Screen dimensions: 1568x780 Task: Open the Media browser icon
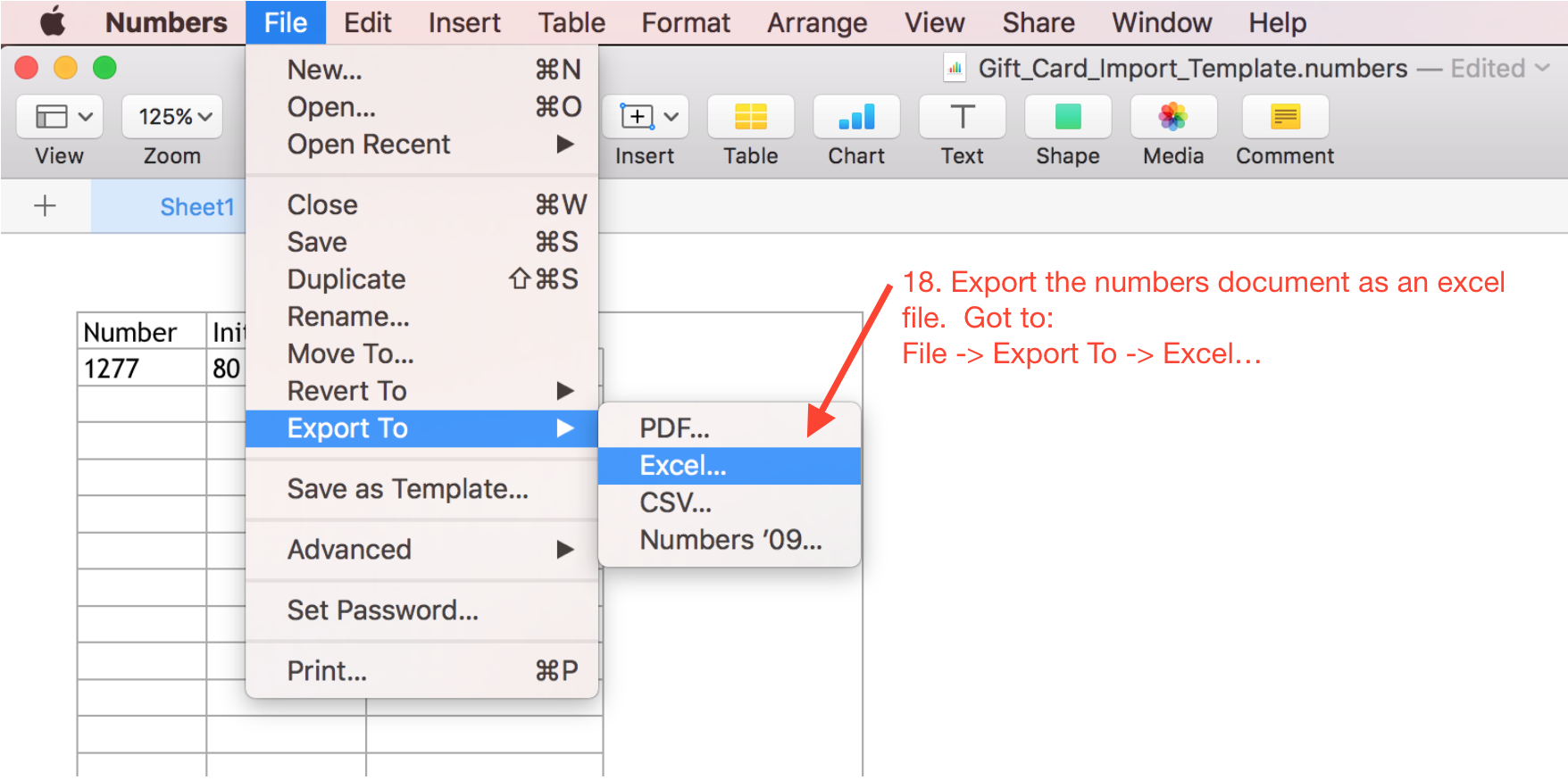coord(1173,117)
